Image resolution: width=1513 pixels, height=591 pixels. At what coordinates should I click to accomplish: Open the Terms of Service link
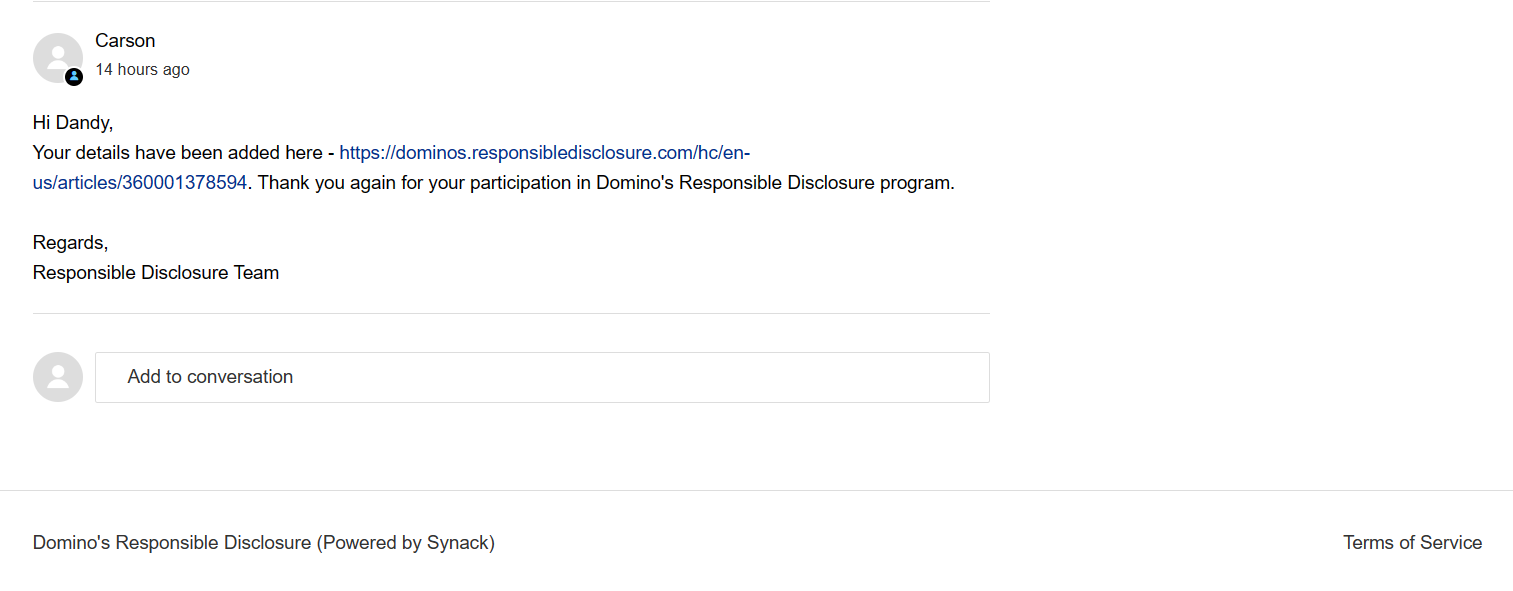point(1412,543)
